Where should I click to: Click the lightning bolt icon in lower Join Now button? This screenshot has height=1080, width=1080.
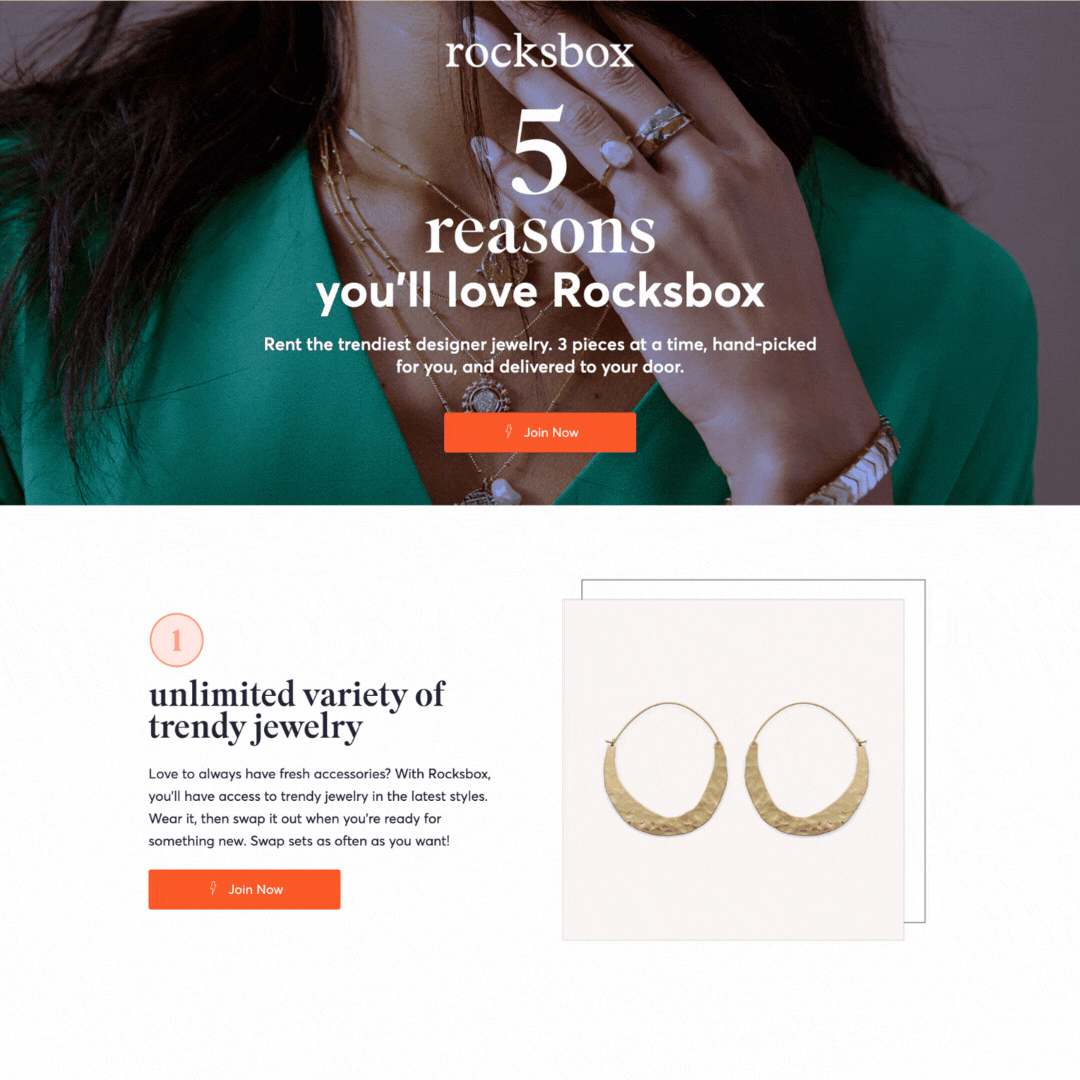click(x=213, y=888)
